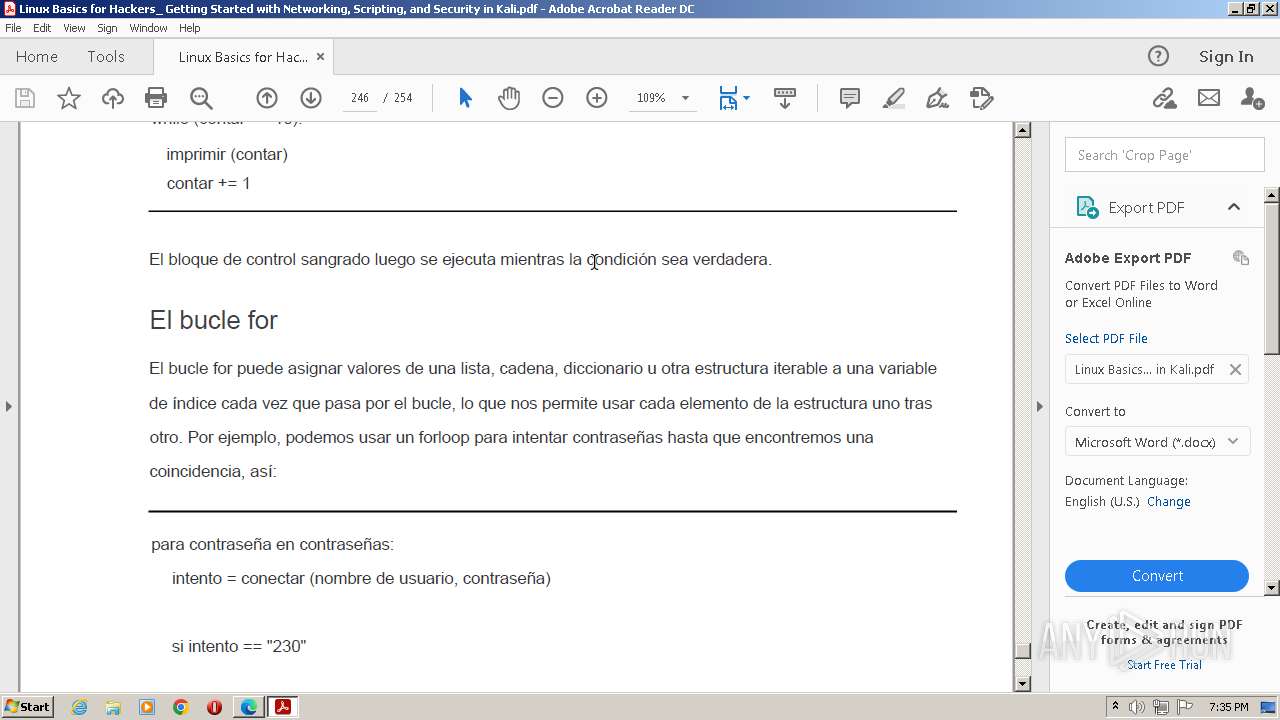Open Opera browser from taskbar
The width and height of the screenshot is (1280, 720).
[214, 707]
